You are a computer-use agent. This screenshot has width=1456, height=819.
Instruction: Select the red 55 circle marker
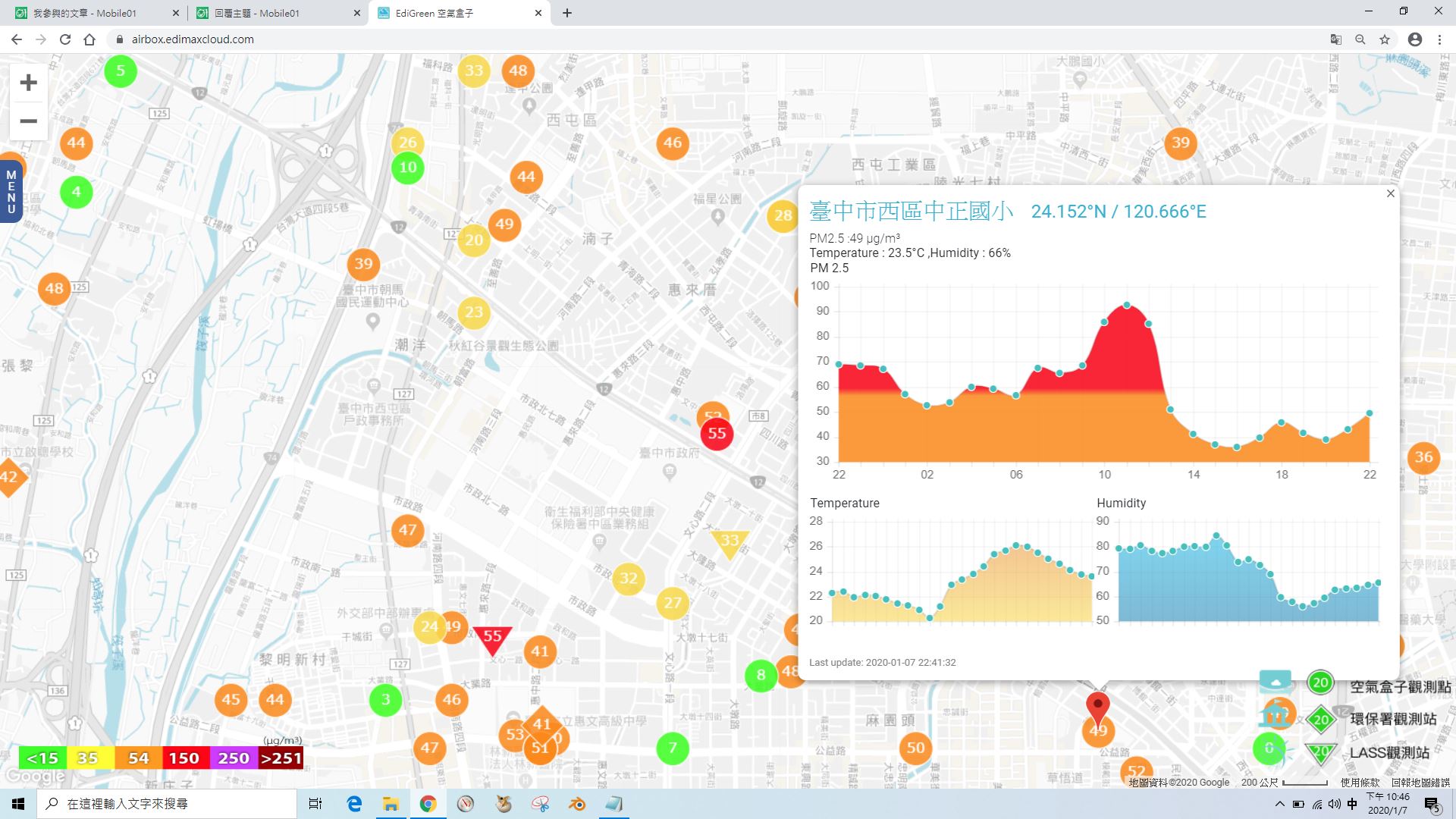pyautogui.click(x=717, y=434)
